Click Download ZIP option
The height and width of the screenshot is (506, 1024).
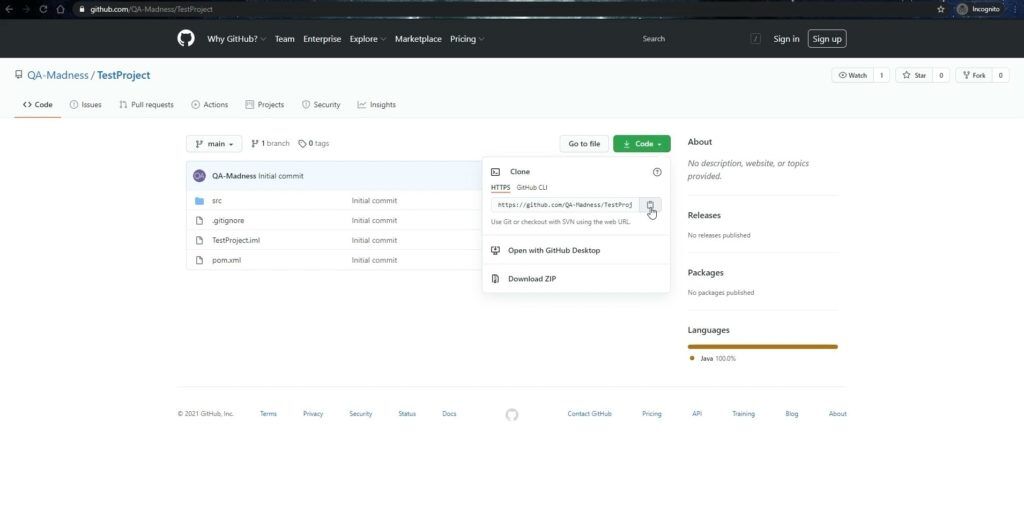pos(576,279)
